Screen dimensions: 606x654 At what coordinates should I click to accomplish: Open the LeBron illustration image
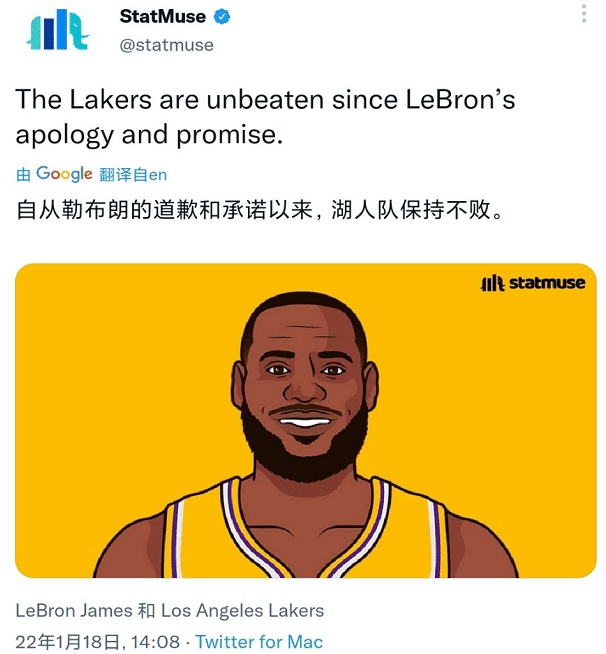click(306, 420)
